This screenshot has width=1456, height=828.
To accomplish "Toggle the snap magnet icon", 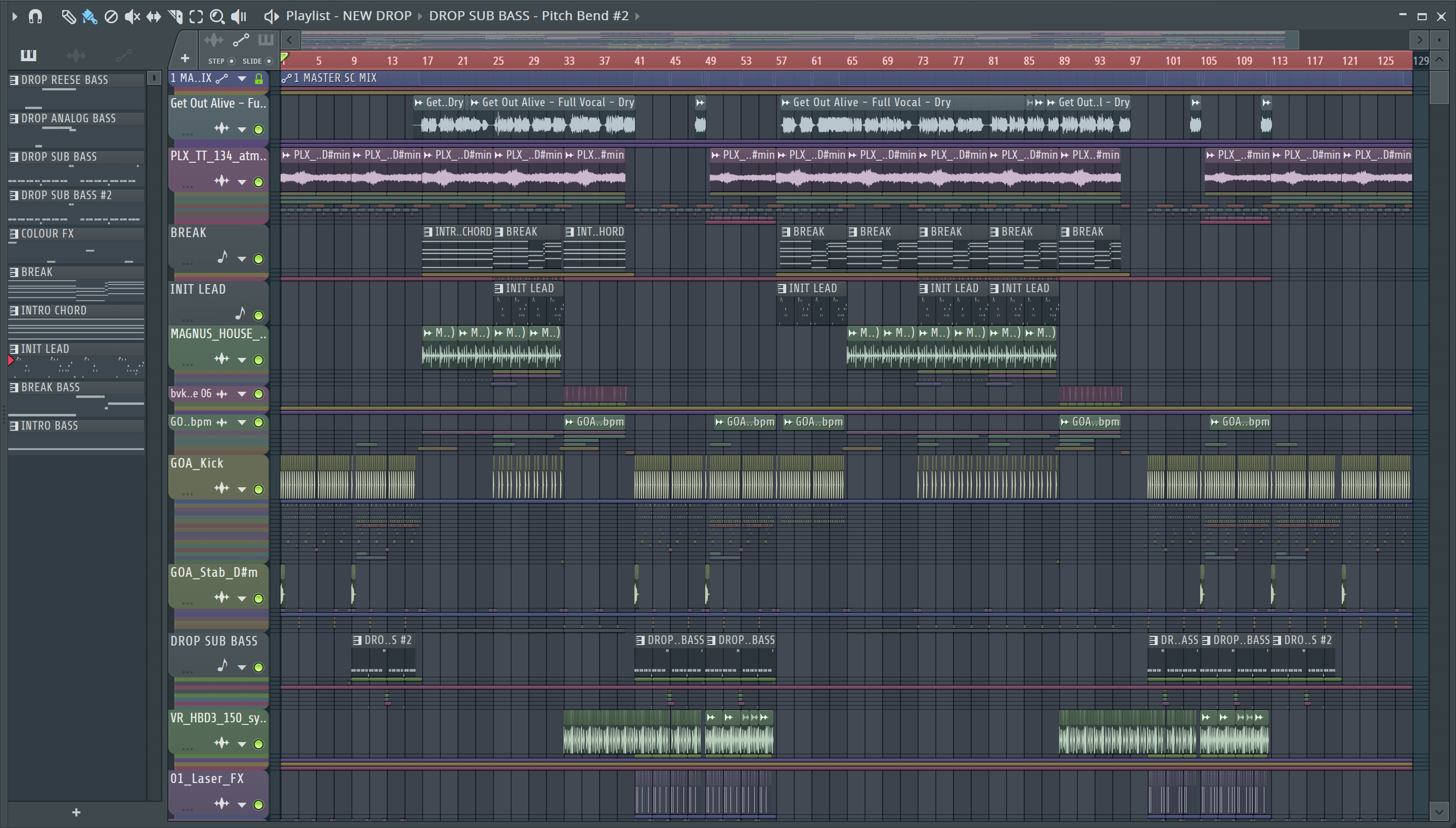I will tap(35, 17).
